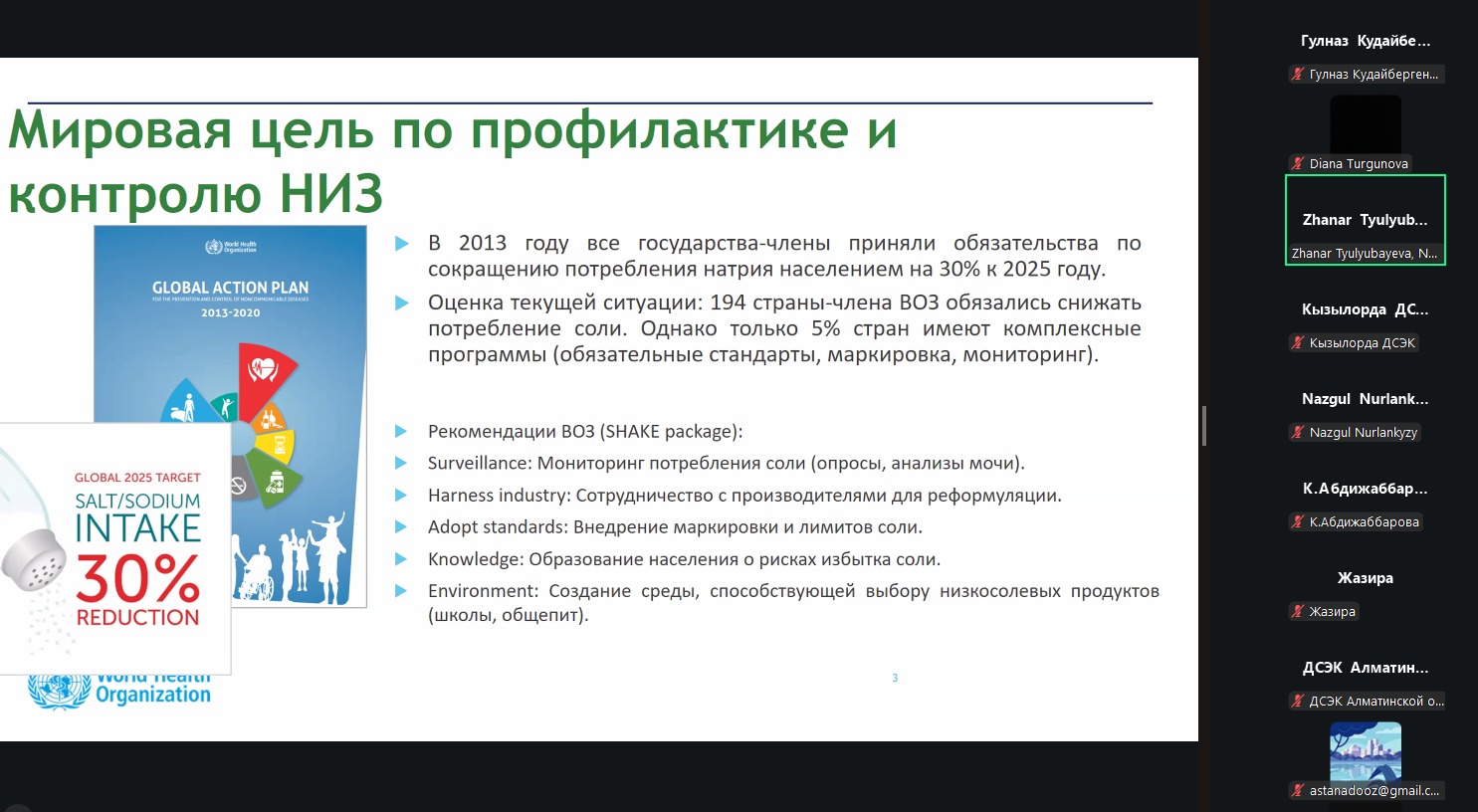Click the muted mic icon next to К.Абдижаббарова
This screenshot has width=1478, height=812.
click(x=1298, y=522)
